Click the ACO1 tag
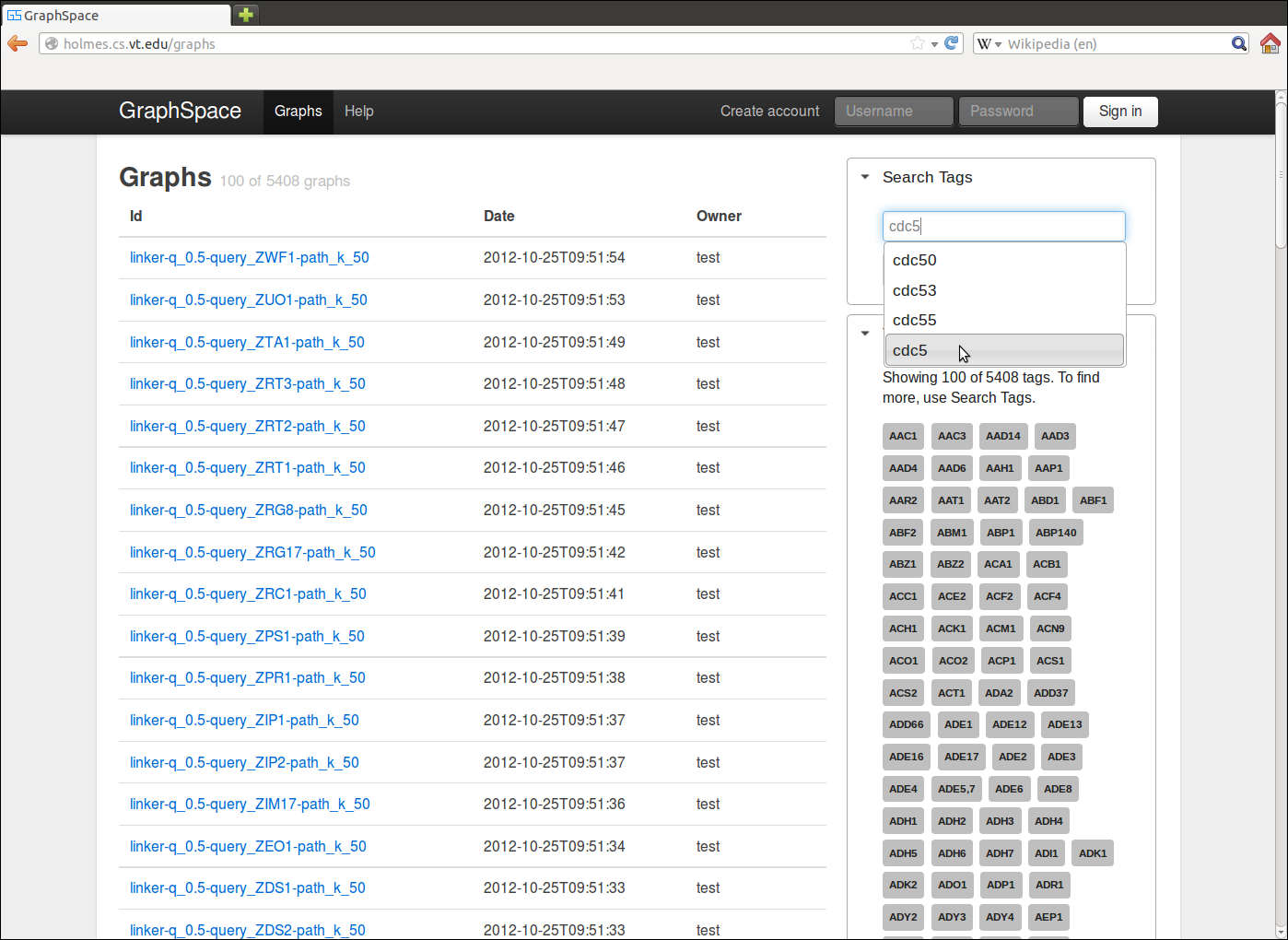Screen dimensions: 1288x940 904,661
